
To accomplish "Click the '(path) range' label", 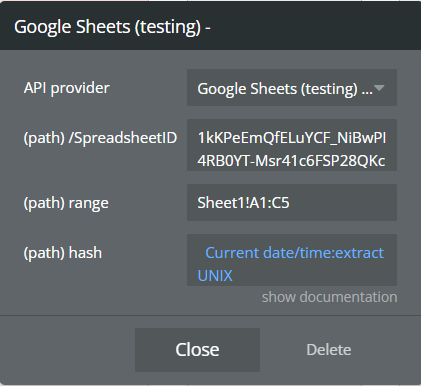I will [66, 203].
